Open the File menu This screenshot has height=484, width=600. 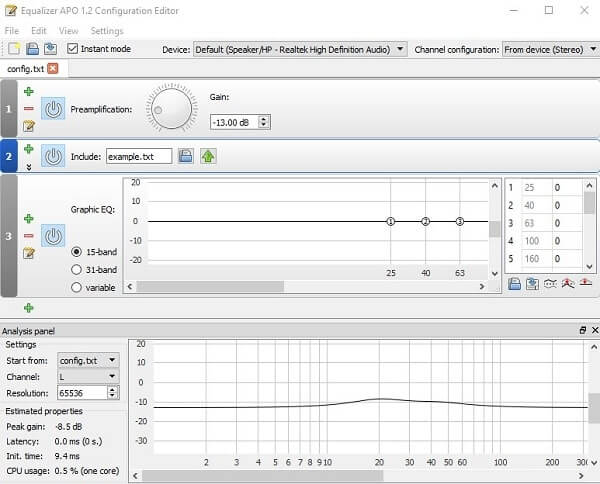coord(11,31)
